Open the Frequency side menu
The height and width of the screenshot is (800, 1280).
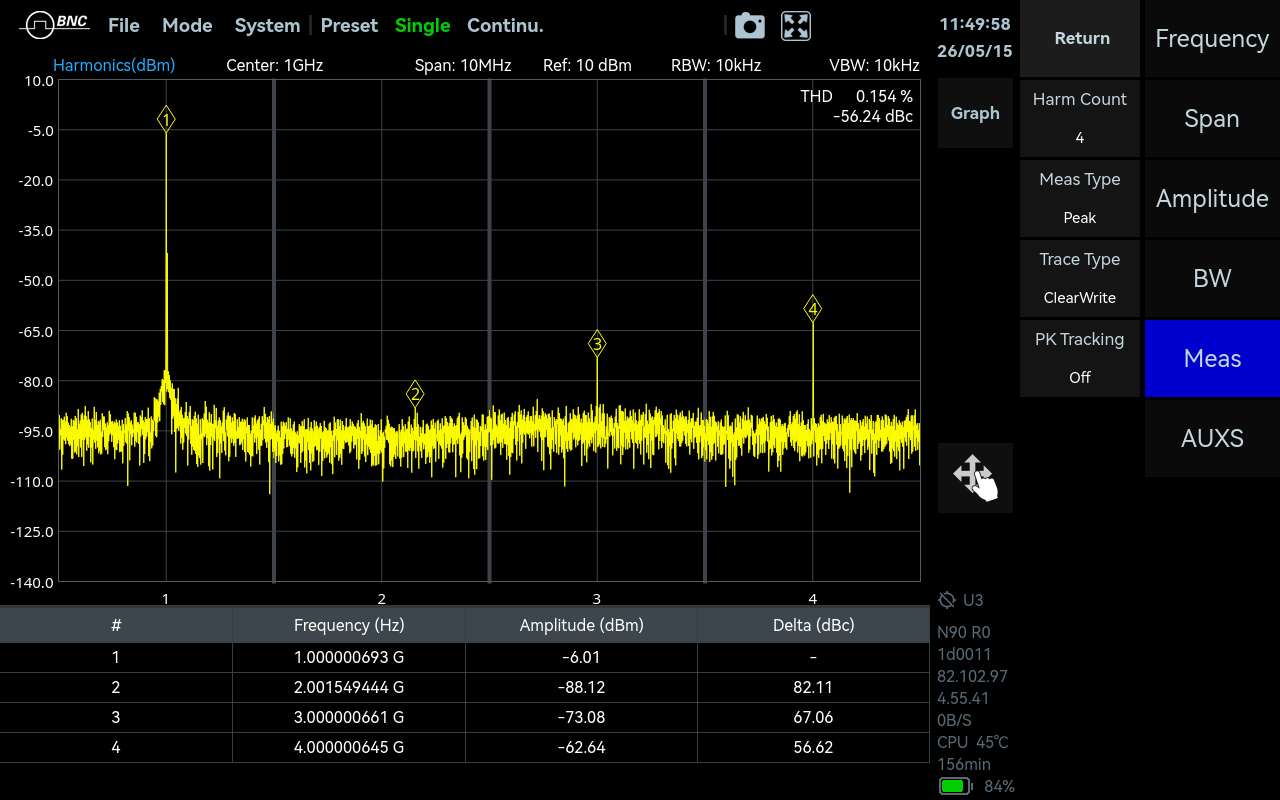pos(1212,38)
